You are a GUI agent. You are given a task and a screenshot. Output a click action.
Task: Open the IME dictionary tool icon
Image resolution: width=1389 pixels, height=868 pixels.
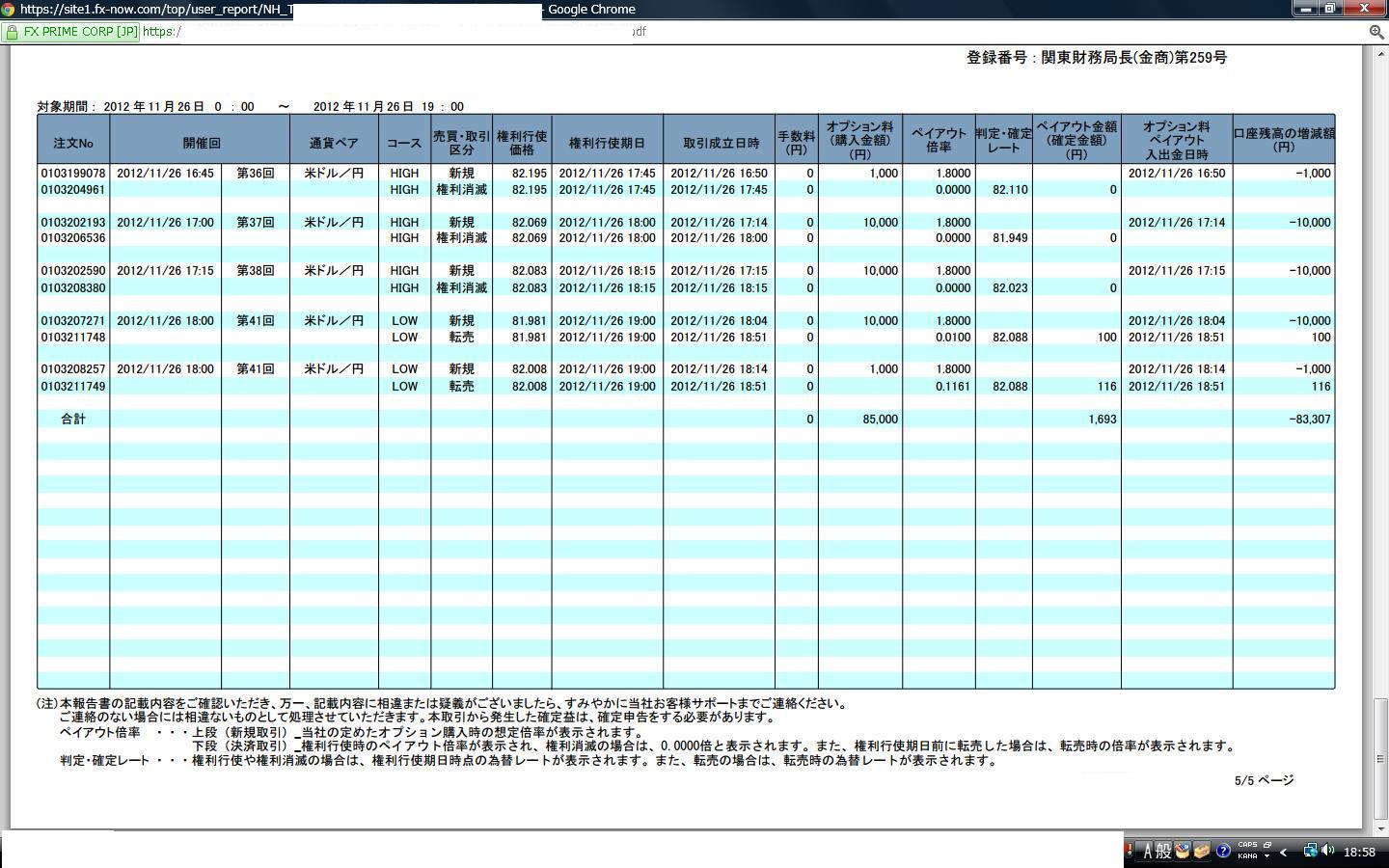(x=1183, y=851)
